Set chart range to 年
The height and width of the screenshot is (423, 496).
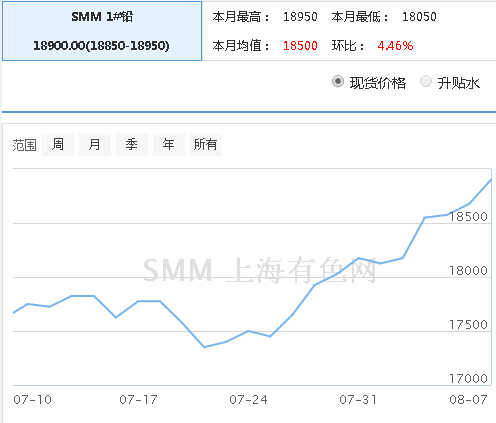coord(169,145)
